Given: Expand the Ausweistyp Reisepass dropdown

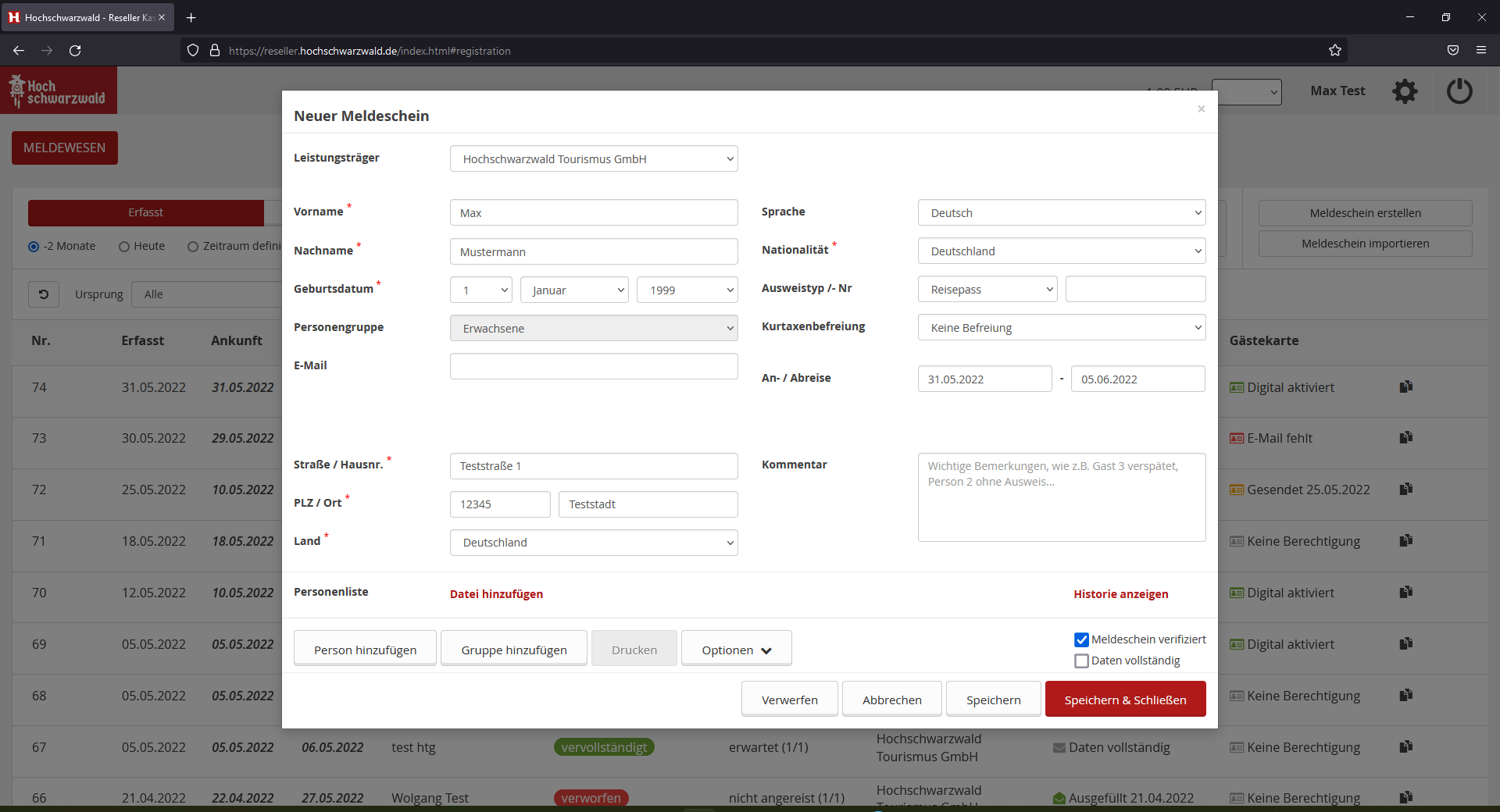Looking at the screenshot, I should pyautogui.click(x=987, y=290).
